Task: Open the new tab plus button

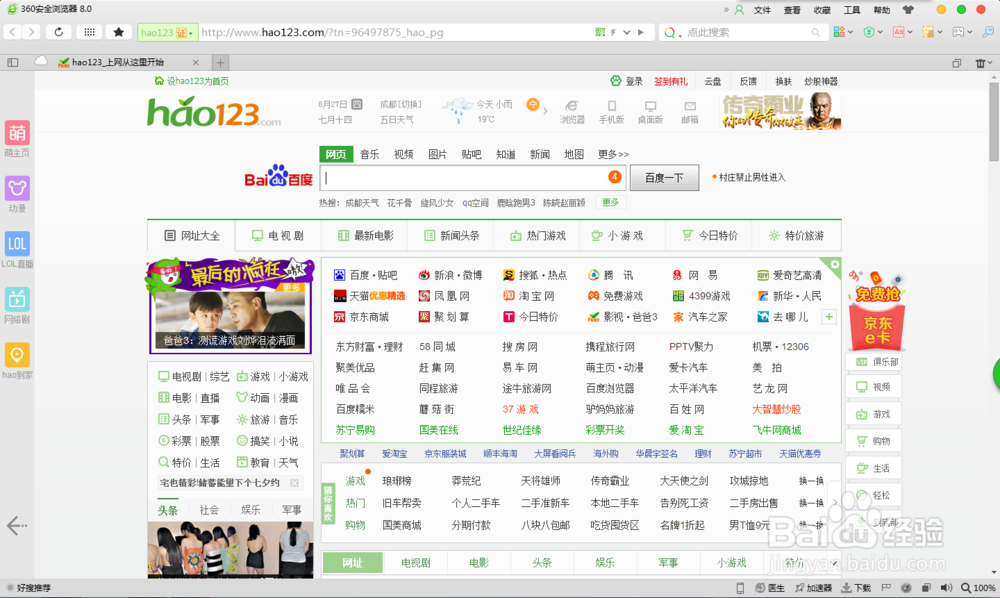Action: coord(220,62)
